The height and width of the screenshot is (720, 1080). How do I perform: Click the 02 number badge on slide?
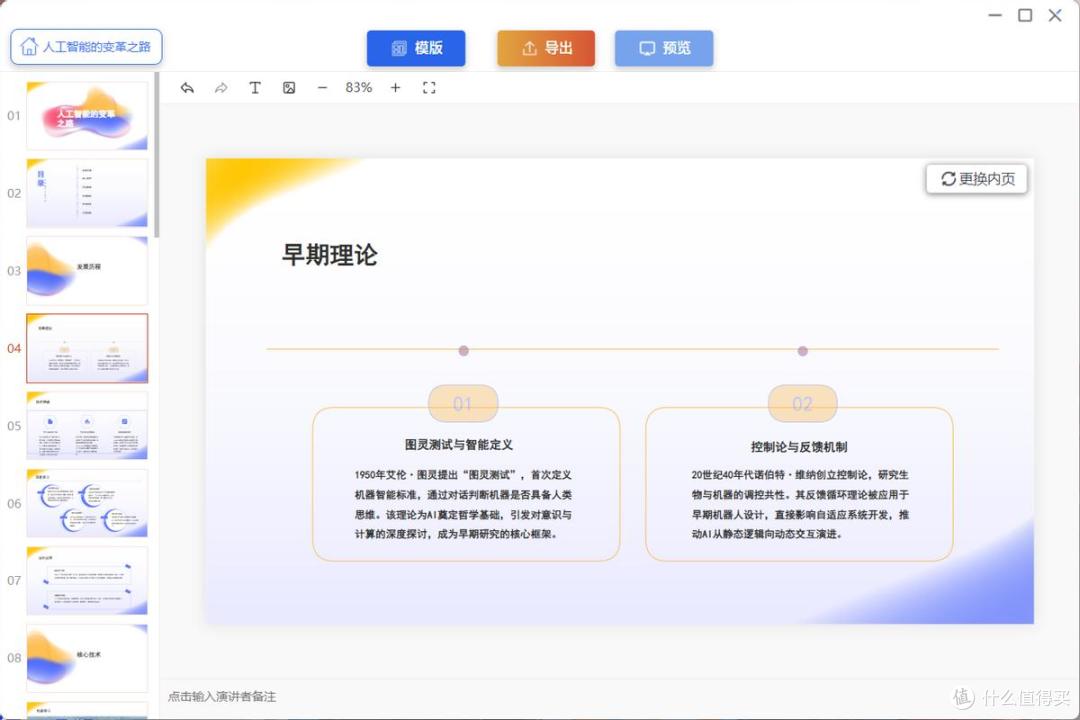pos(802,404)
